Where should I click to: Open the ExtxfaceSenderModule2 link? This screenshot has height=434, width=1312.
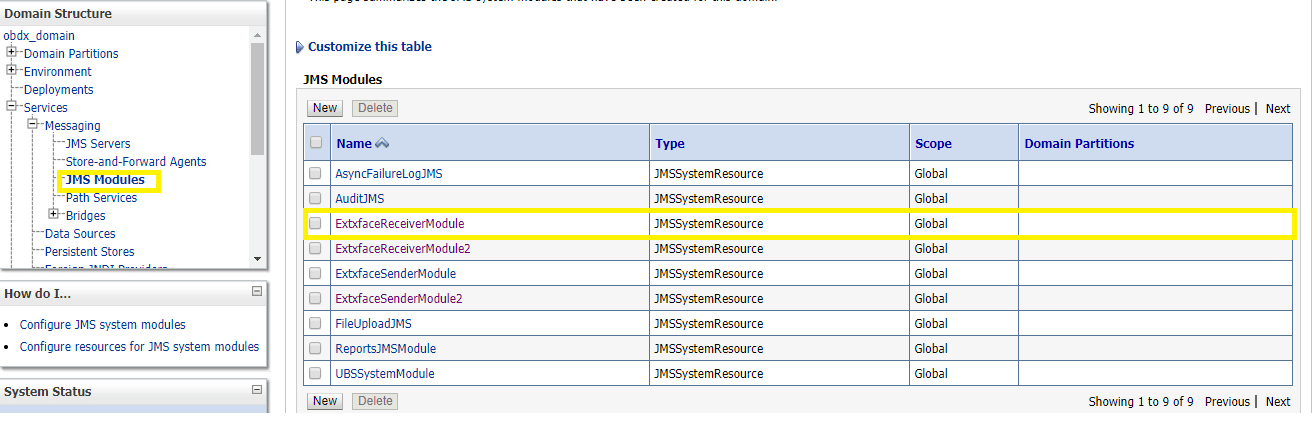click(399, 299)
